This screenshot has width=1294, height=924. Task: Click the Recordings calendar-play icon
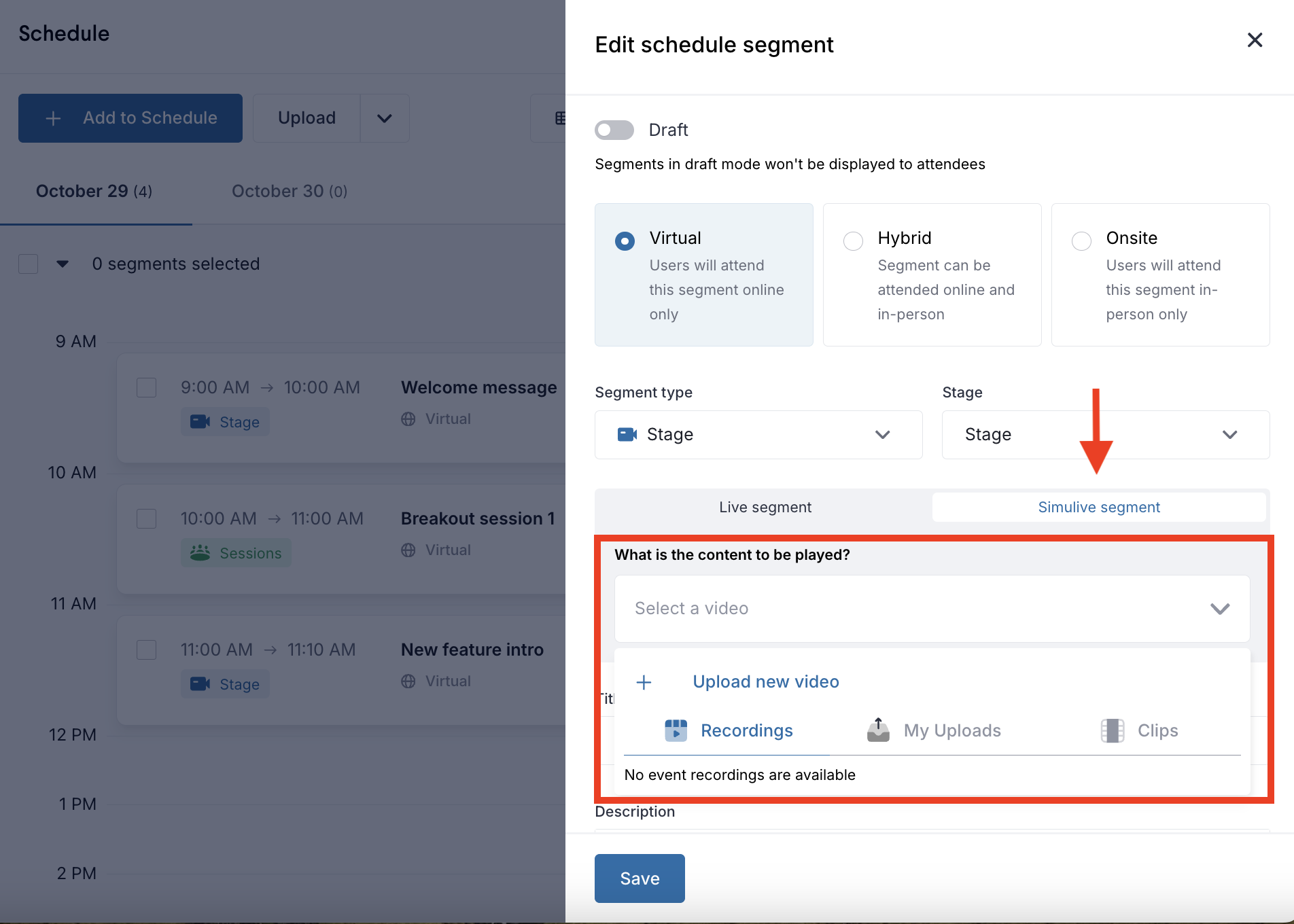pos(676,730)
